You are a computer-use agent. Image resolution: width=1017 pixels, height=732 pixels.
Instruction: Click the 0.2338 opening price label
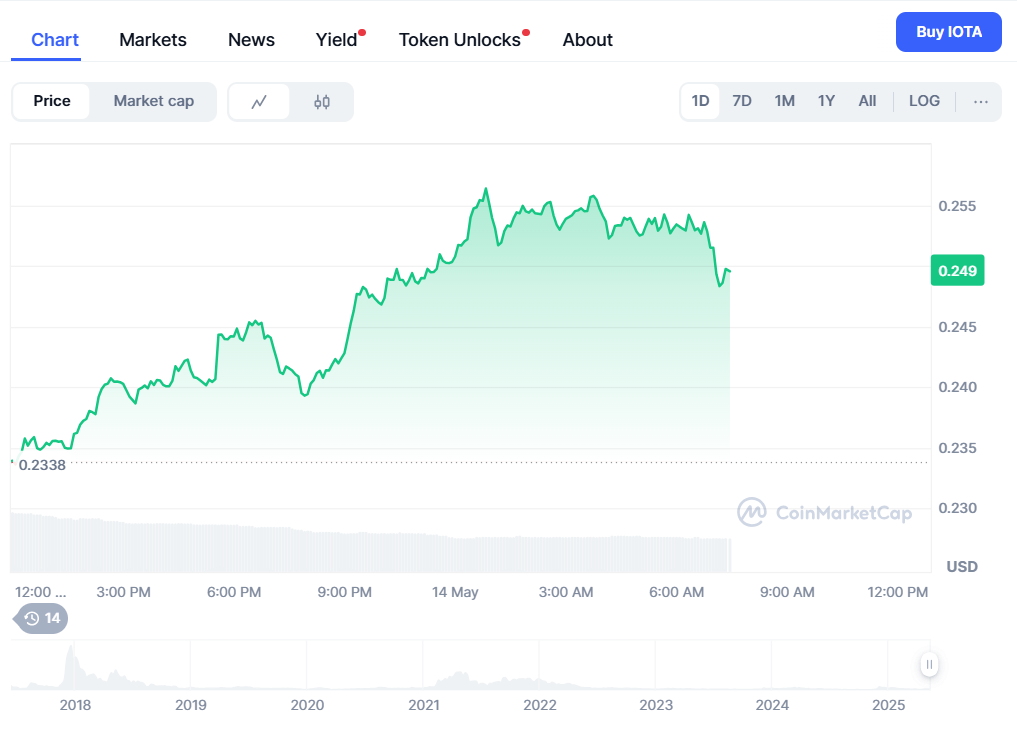pyautogui.click(x=42, y=465)
